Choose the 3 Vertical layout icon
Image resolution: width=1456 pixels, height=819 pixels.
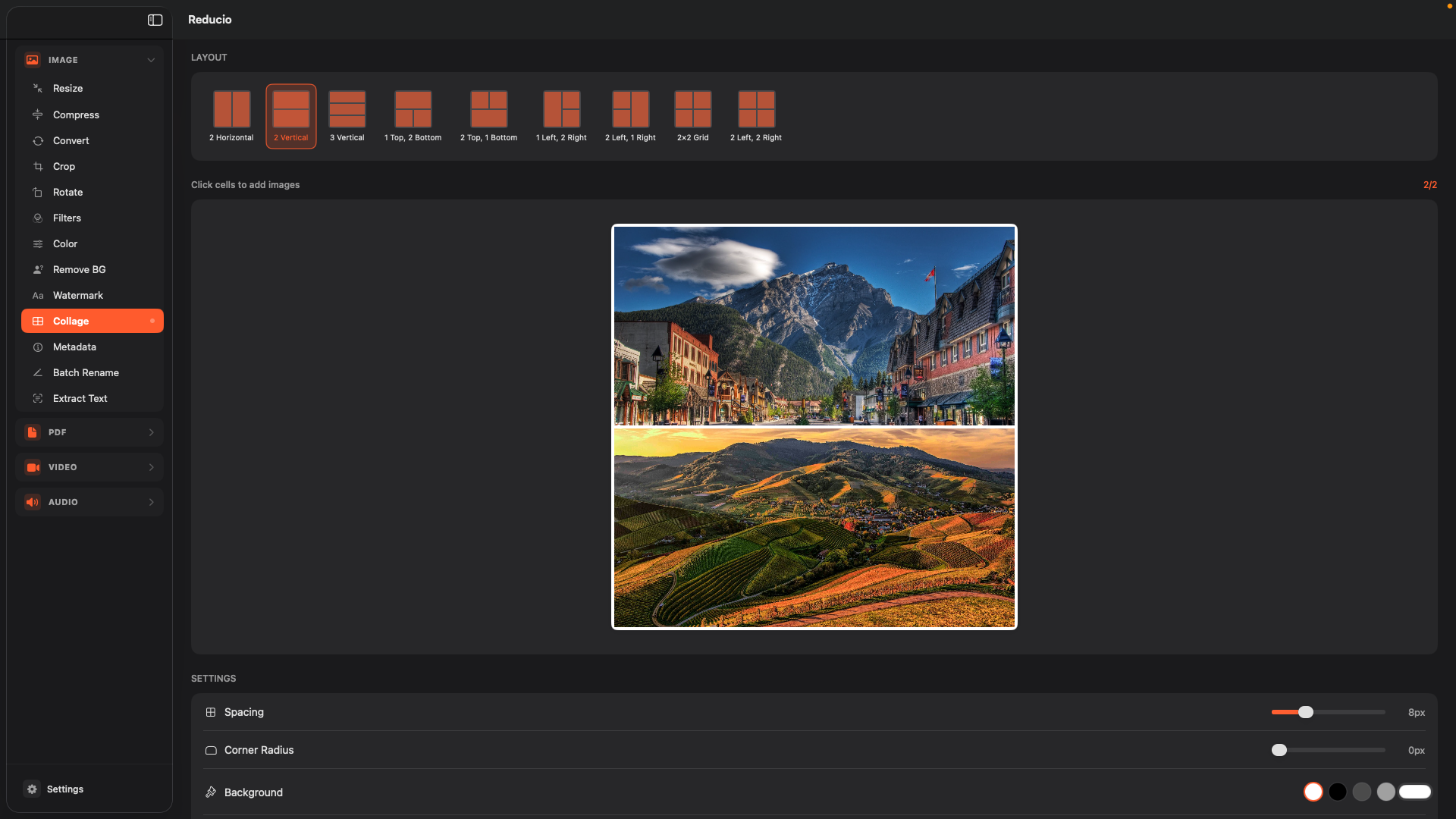[x=347, y=109]
